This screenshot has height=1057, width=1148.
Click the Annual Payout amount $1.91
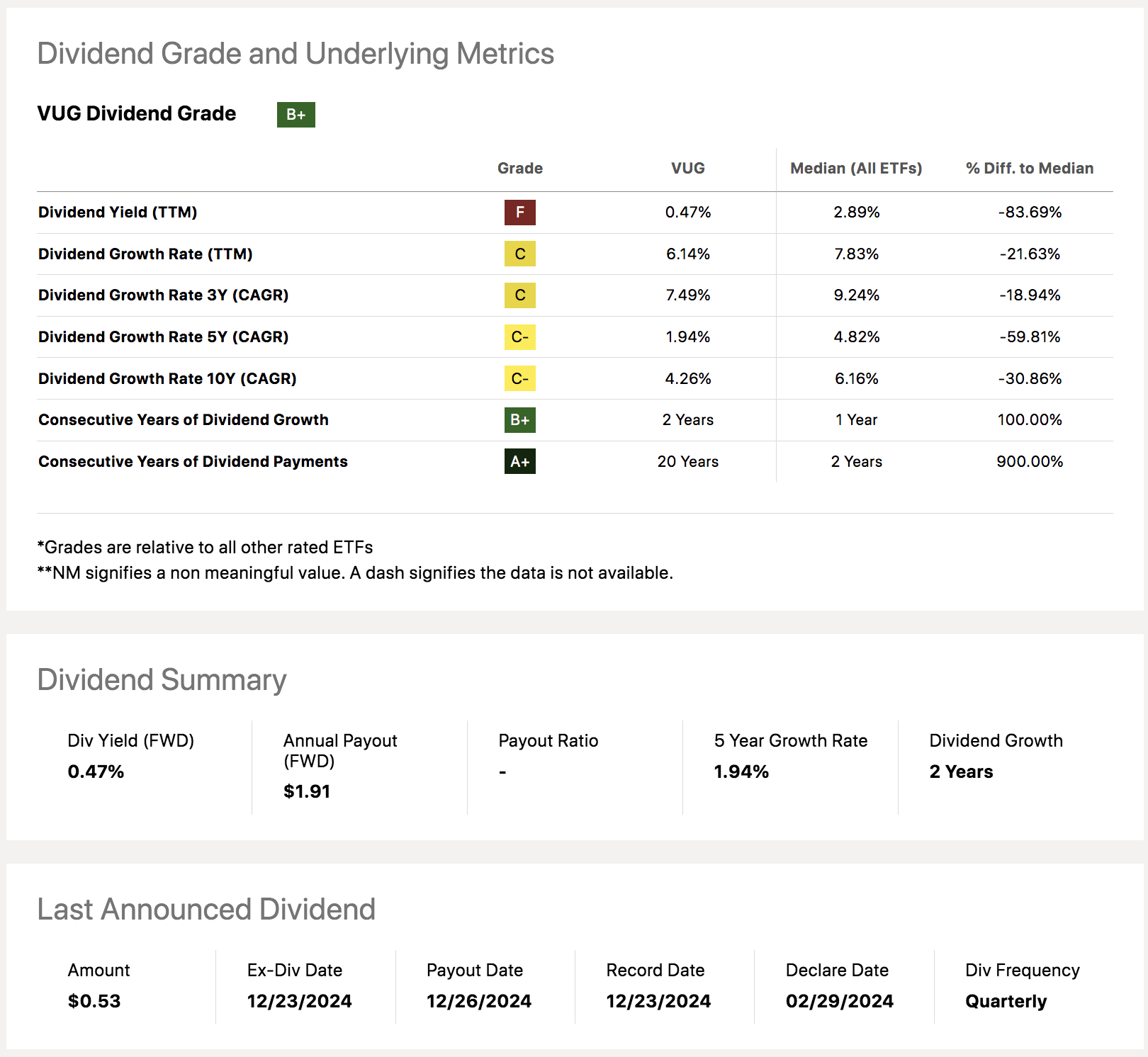306,791
